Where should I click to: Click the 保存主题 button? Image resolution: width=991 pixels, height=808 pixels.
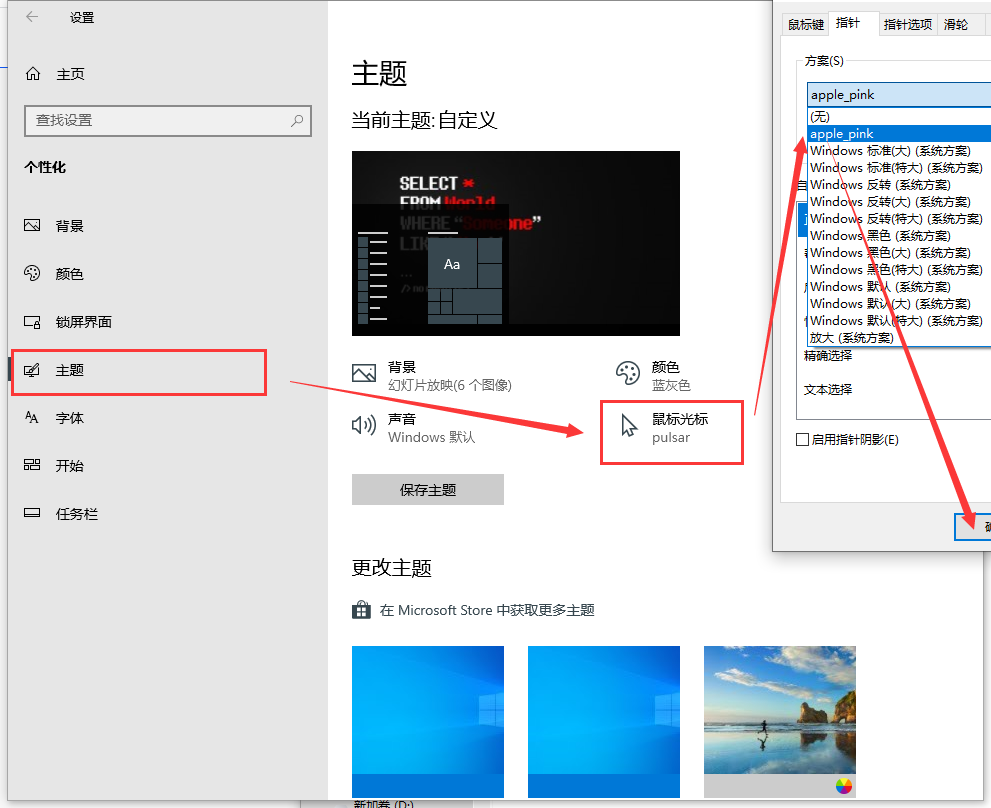click(428, 490)
